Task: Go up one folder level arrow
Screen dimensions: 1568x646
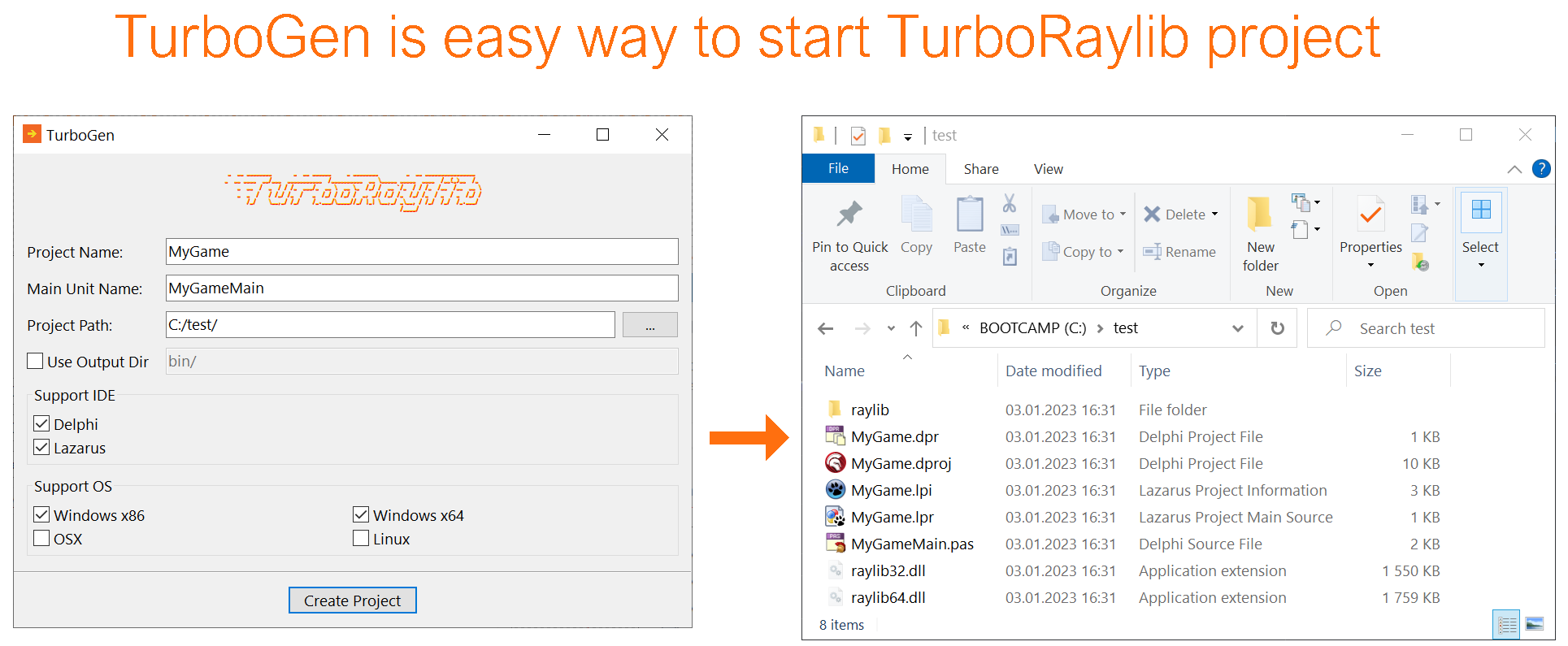Action: (x=916, y=328)
